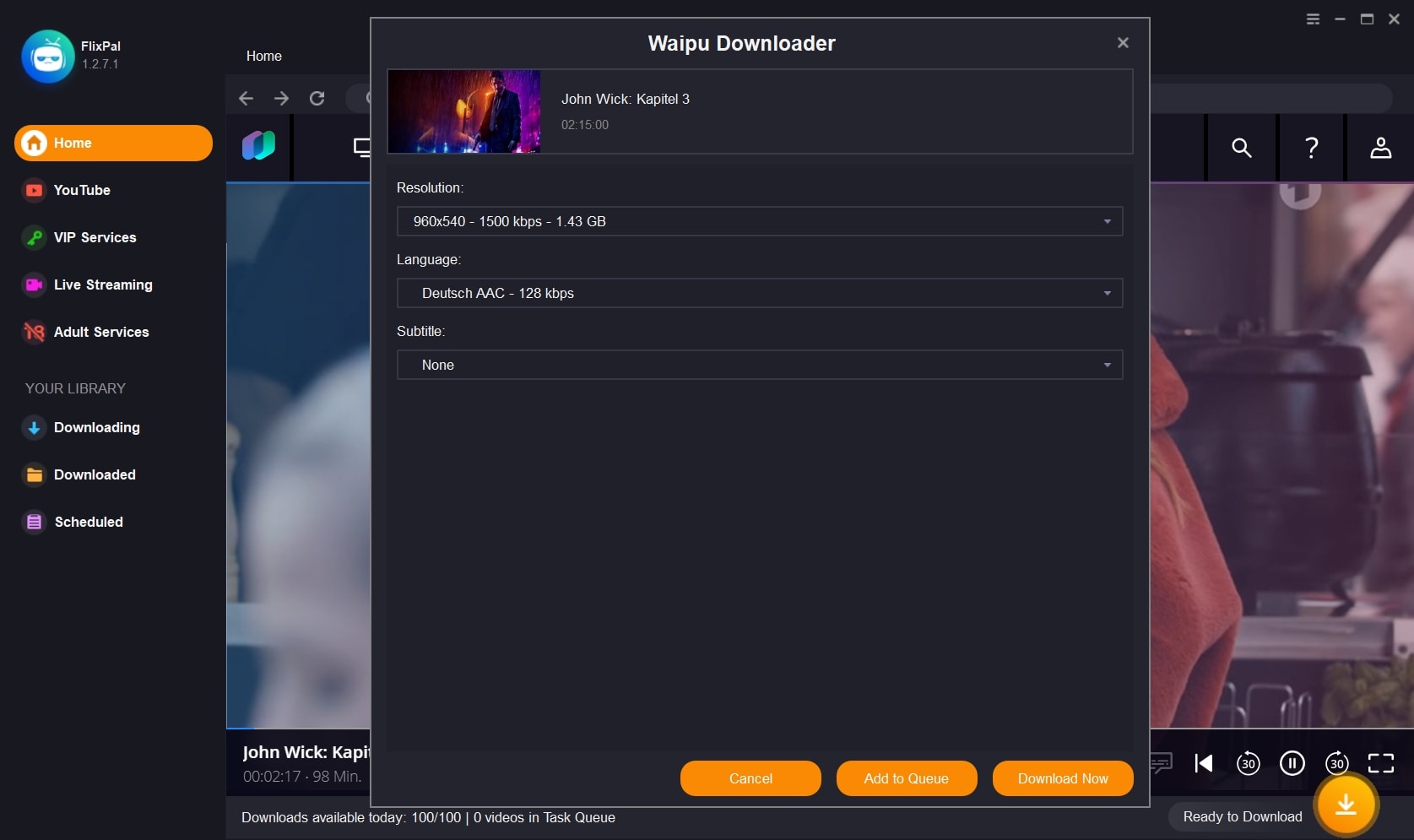
Task: Close the Waipu Downloader dialog
Action: [1123, 42]
